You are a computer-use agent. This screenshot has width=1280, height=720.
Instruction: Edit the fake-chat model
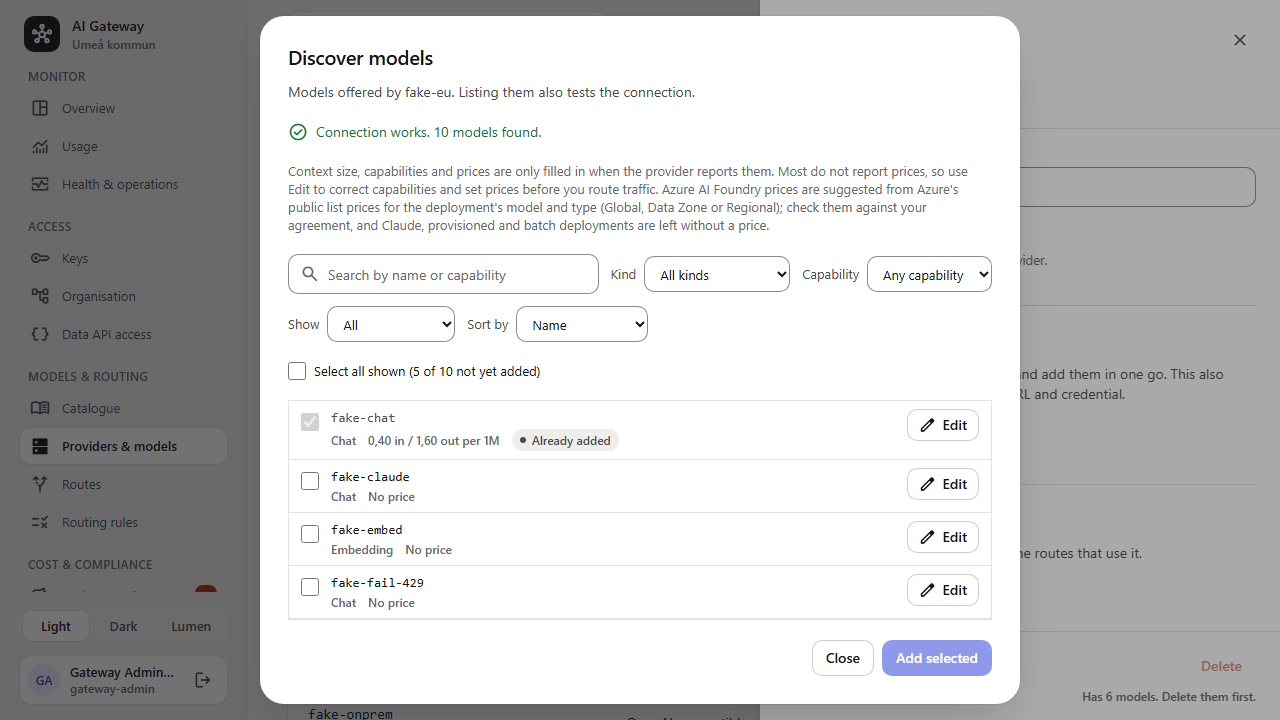(x=943, y=425)
